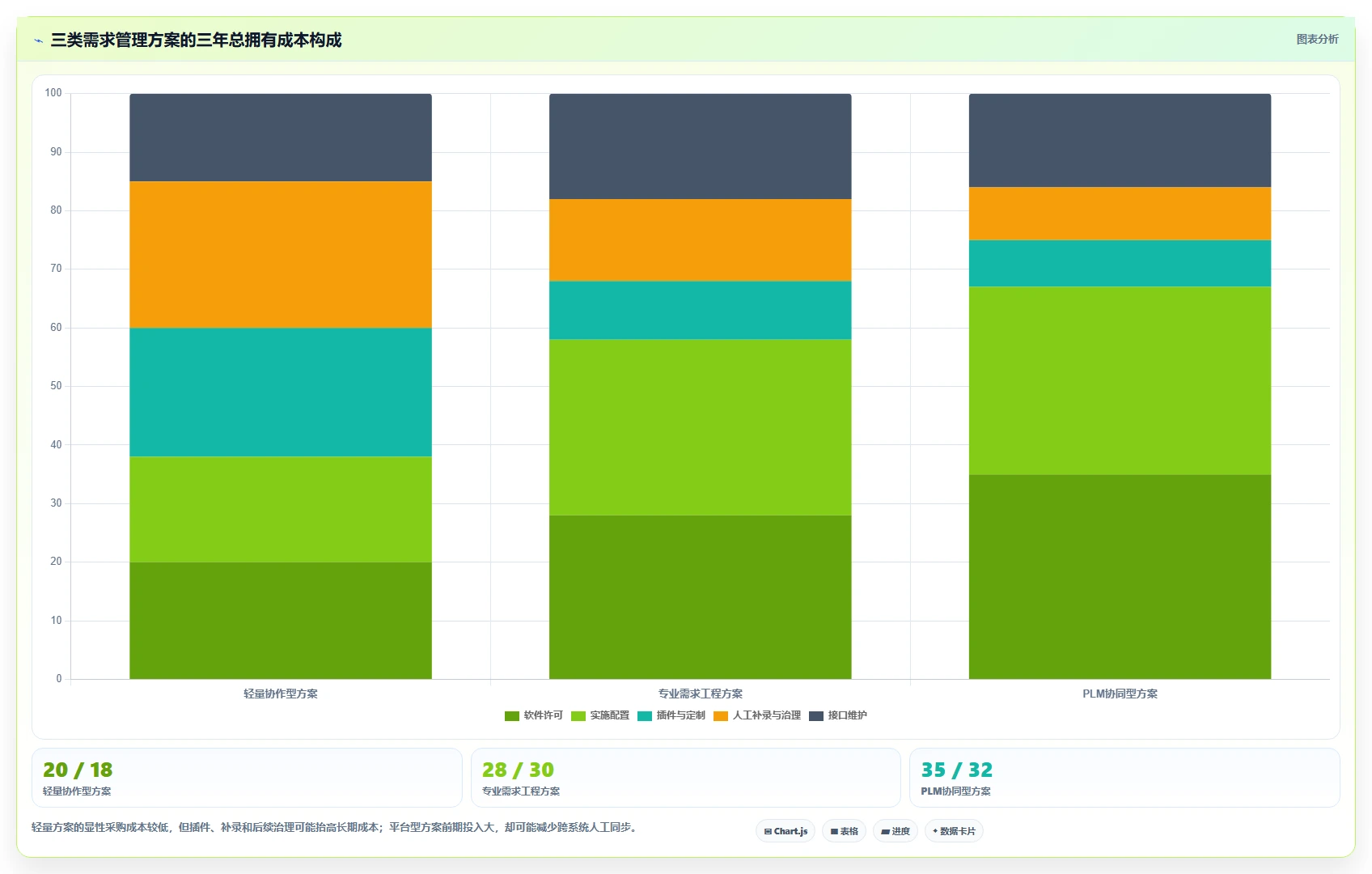
Task: Toggle the 插件与定制 legend item
Action: tap(671, 715)
